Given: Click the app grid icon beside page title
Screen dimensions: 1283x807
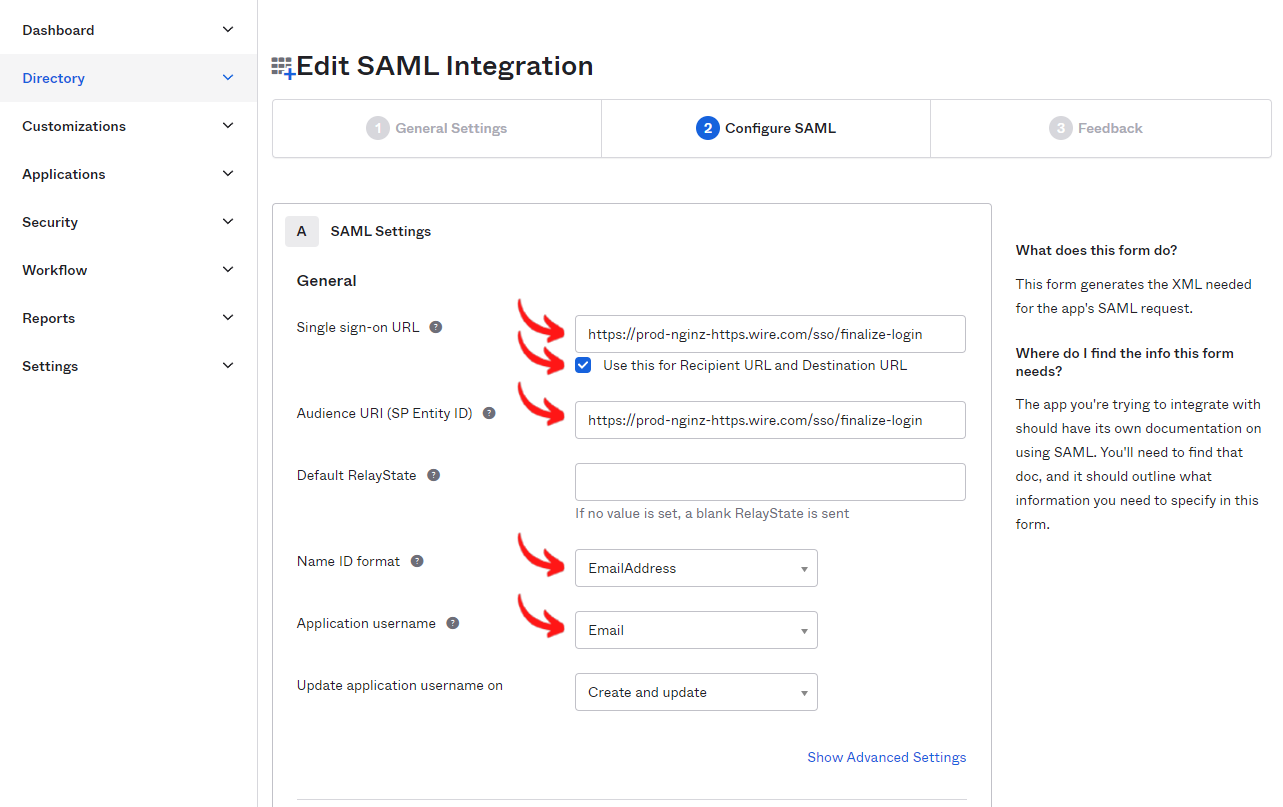Looking at the screenshot, I should [x=283, y=67].
